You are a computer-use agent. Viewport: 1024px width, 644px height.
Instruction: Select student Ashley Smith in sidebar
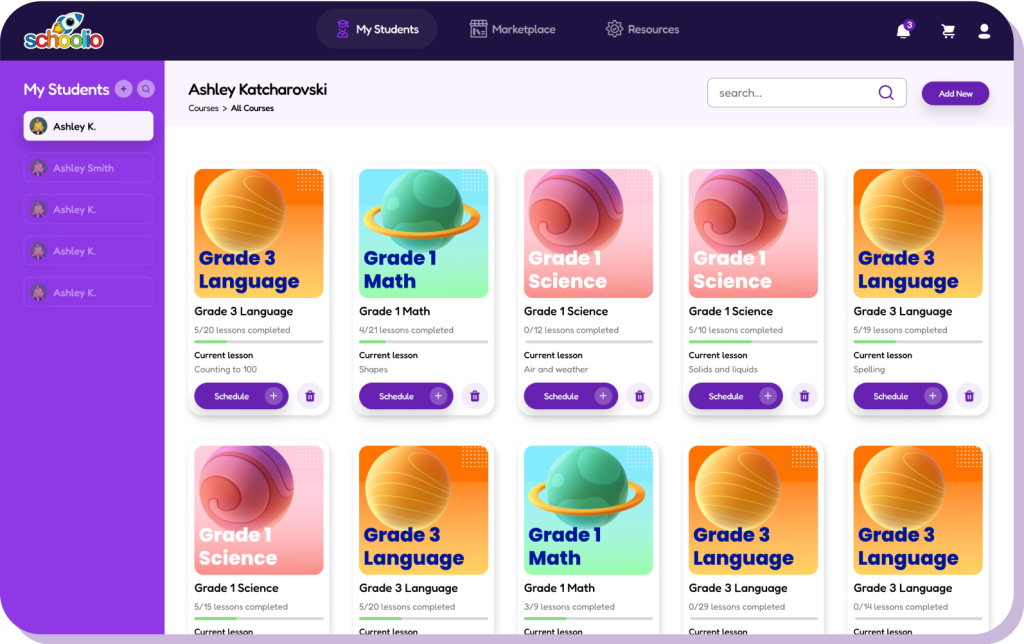point(89,168)
